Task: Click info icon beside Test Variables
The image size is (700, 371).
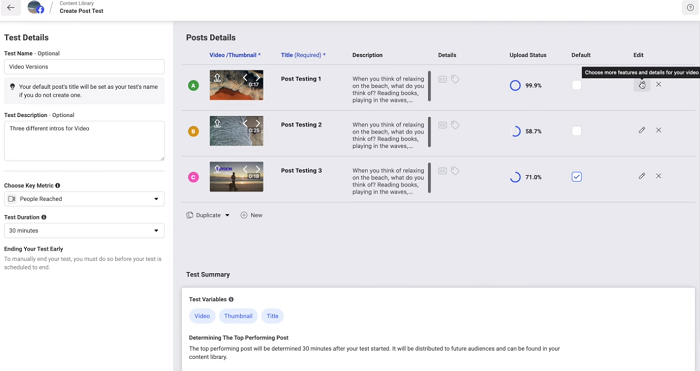Action: [x=231, y=299]
